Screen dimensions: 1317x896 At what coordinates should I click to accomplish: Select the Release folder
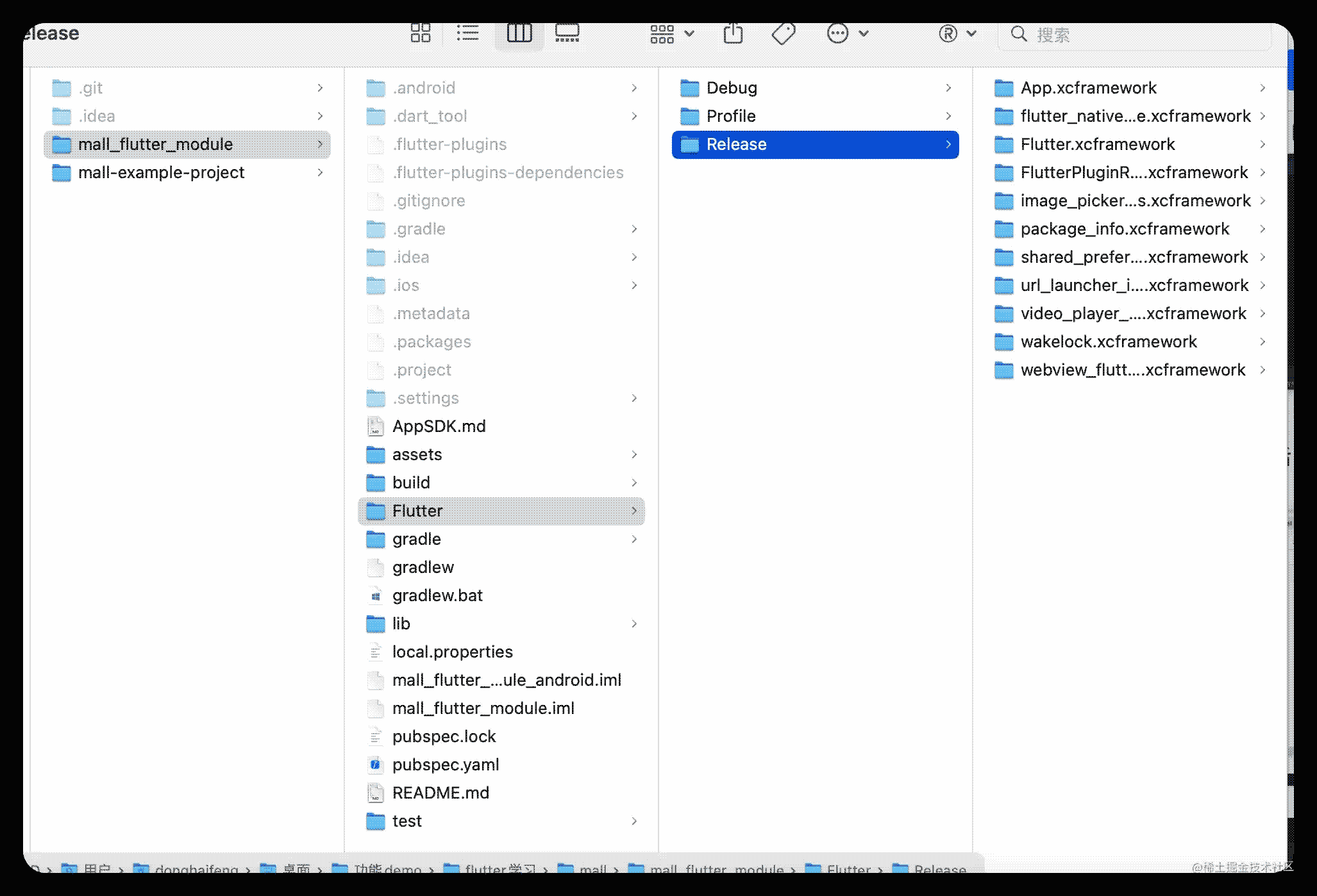point(816,144)
